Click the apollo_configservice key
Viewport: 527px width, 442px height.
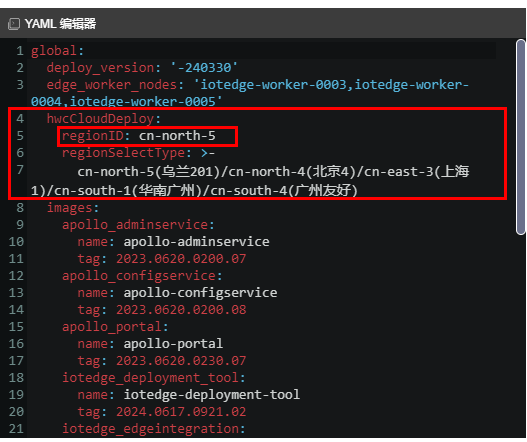tap(138, 276)
